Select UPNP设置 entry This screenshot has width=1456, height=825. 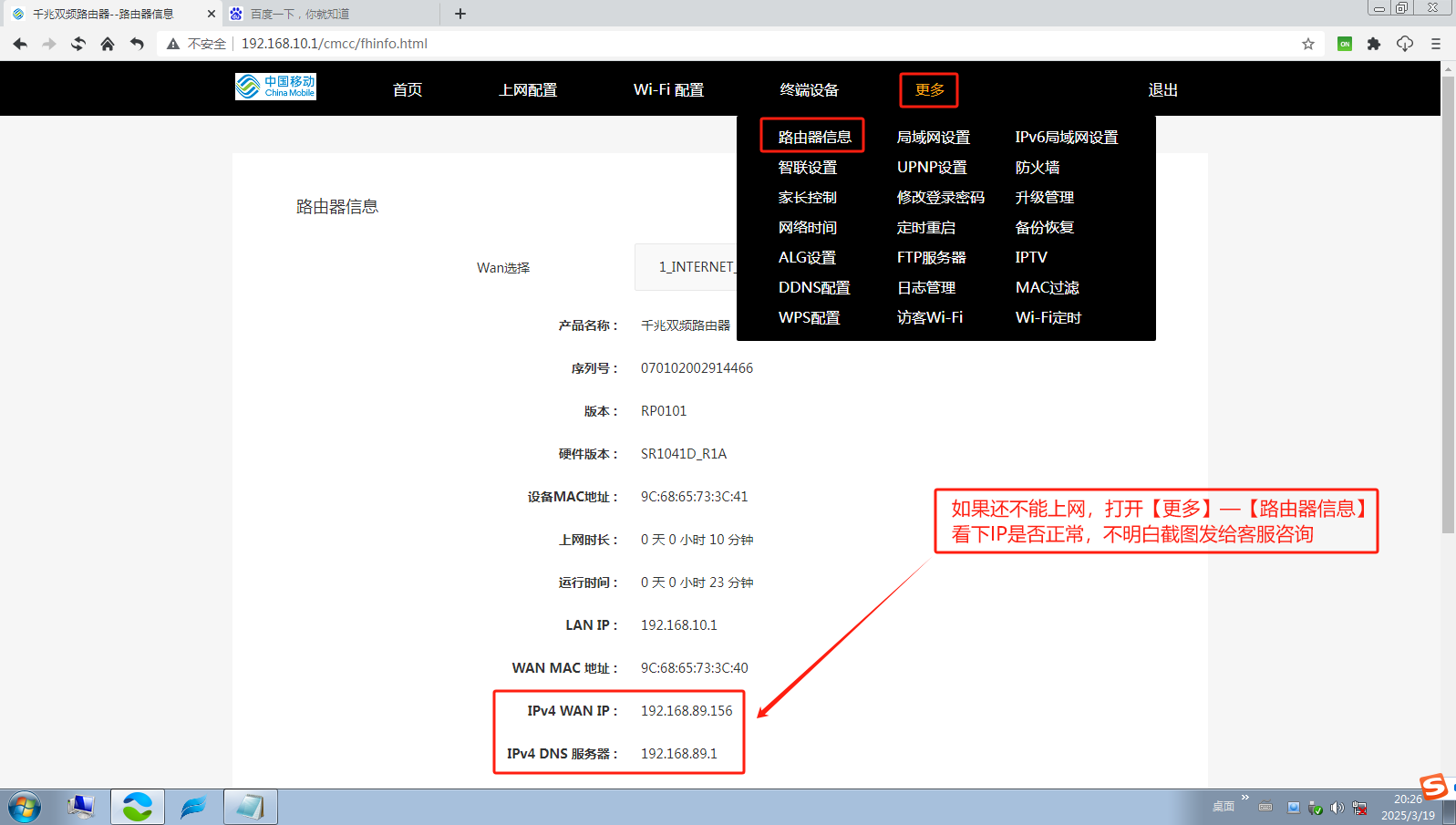click(x=932, y=167)
